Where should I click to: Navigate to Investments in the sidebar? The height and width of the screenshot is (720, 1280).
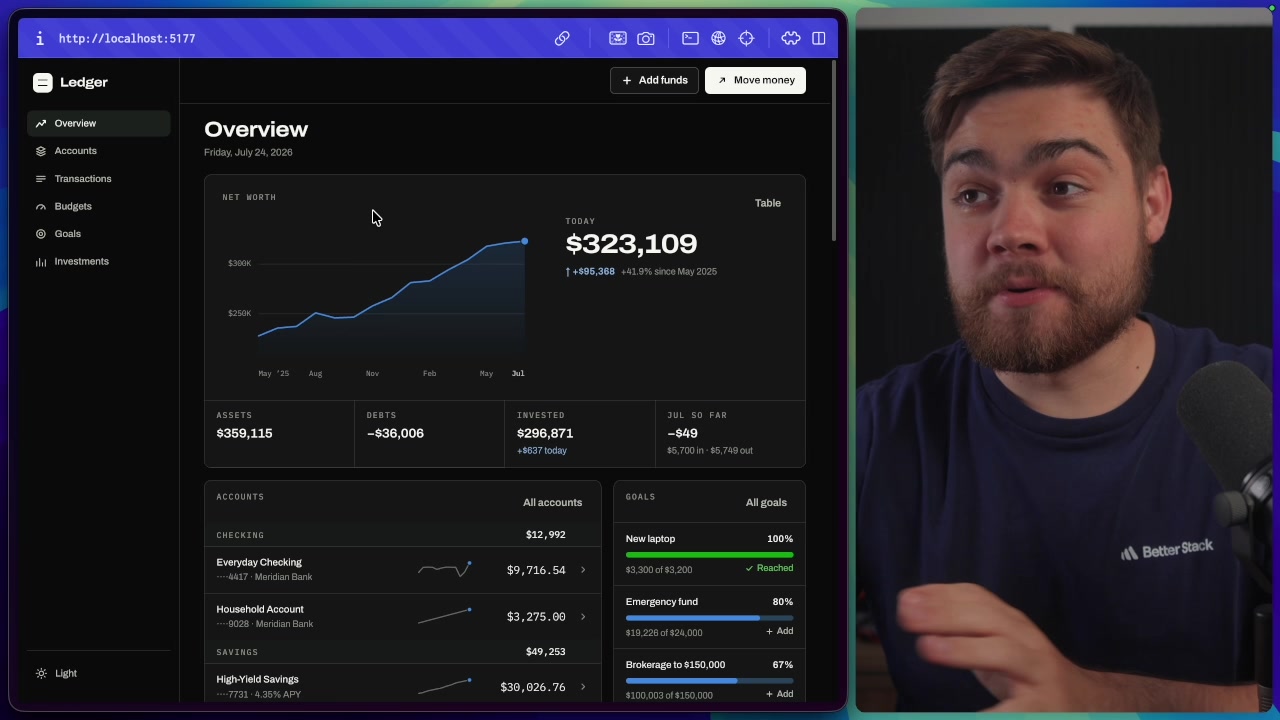pos(99,262)
